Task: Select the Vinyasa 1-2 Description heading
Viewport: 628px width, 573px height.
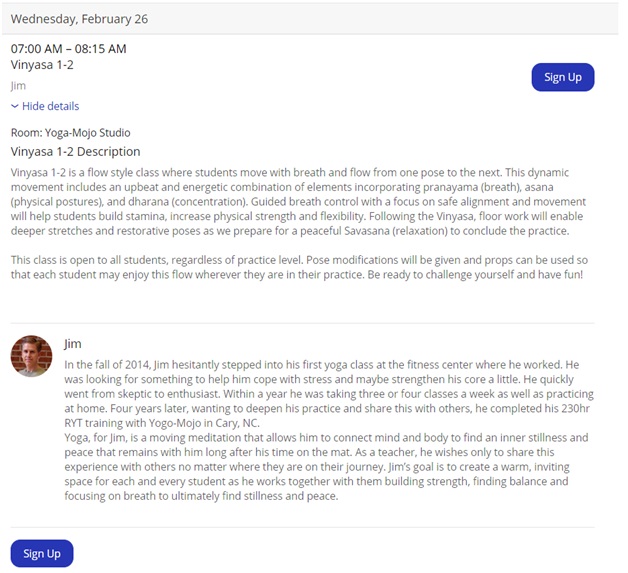Action: coord(75,152)
